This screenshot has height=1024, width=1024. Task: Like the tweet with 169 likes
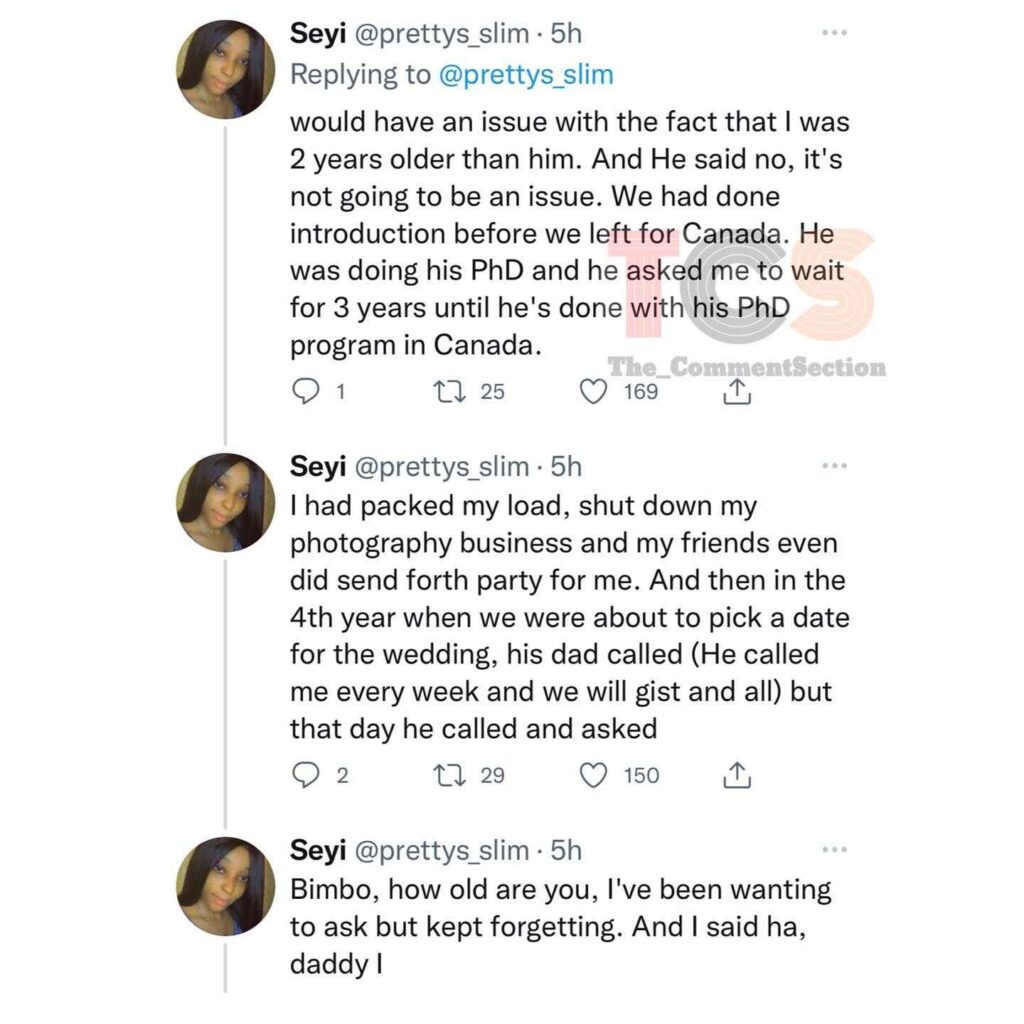594,392
